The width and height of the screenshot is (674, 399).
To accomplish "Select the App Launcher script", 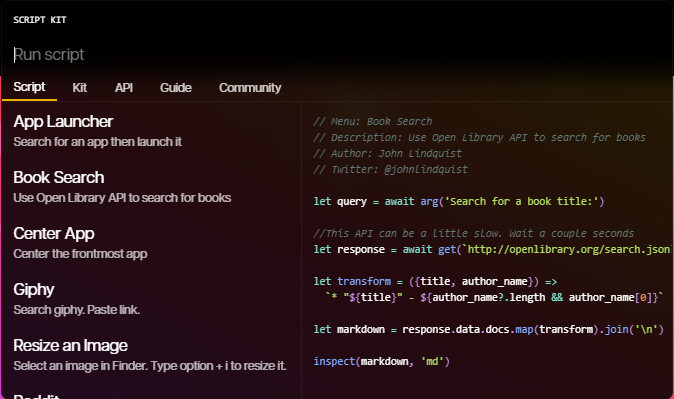I will pyautogui.click(x=151, y=130).
